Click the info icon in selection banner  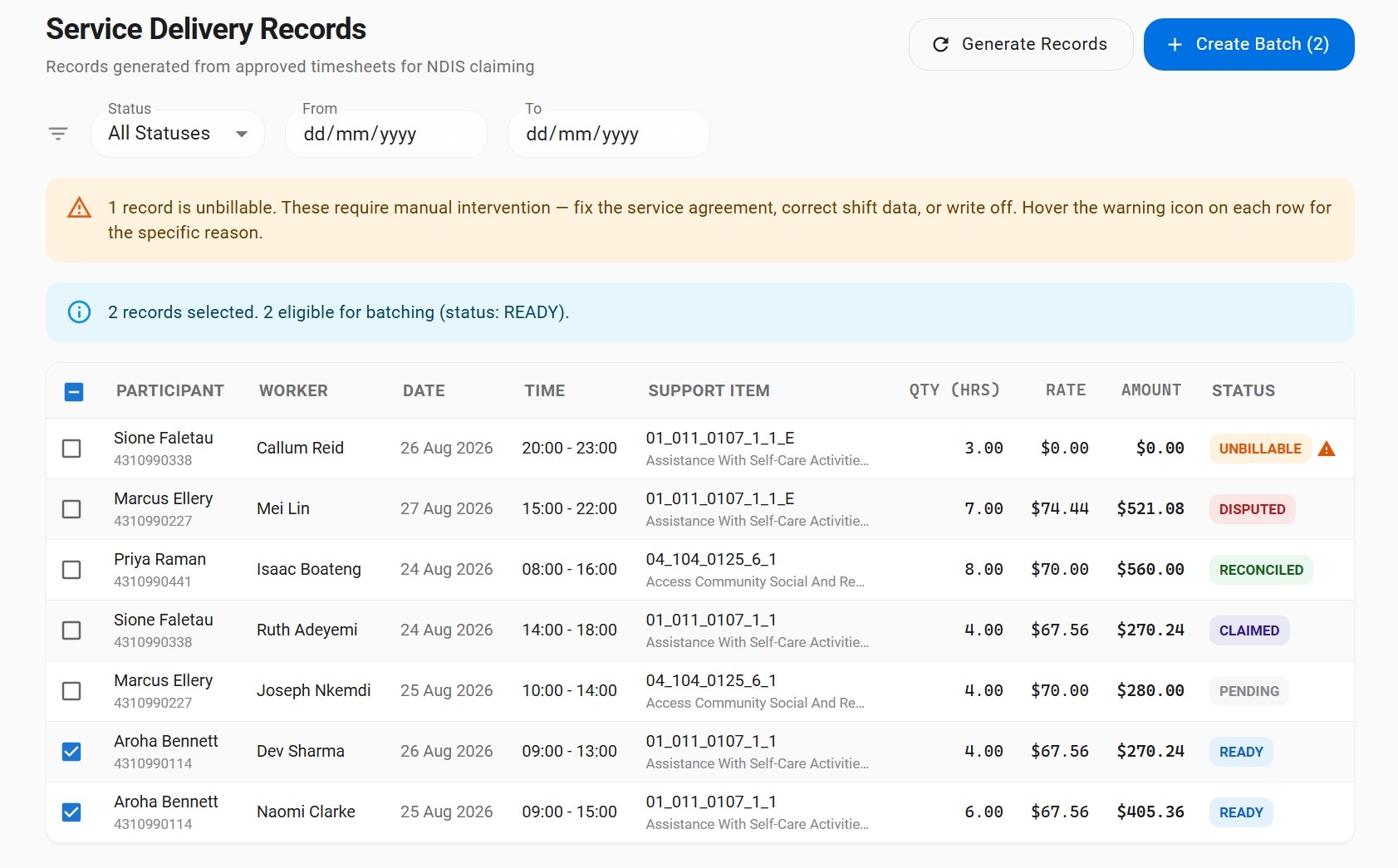(x=79, y=312)
